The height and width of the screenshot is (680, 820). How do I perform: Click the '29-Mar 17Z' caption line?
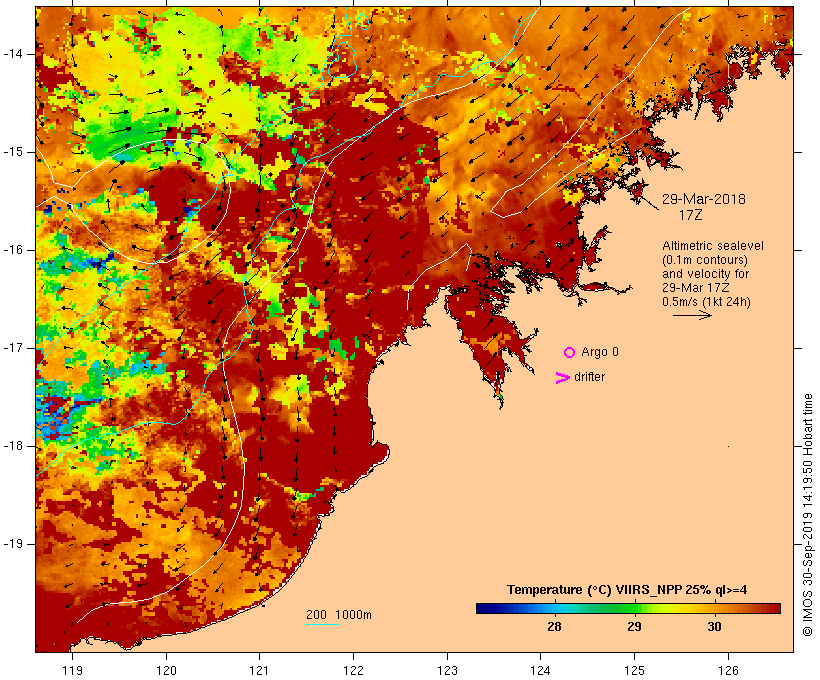[696, 288]
